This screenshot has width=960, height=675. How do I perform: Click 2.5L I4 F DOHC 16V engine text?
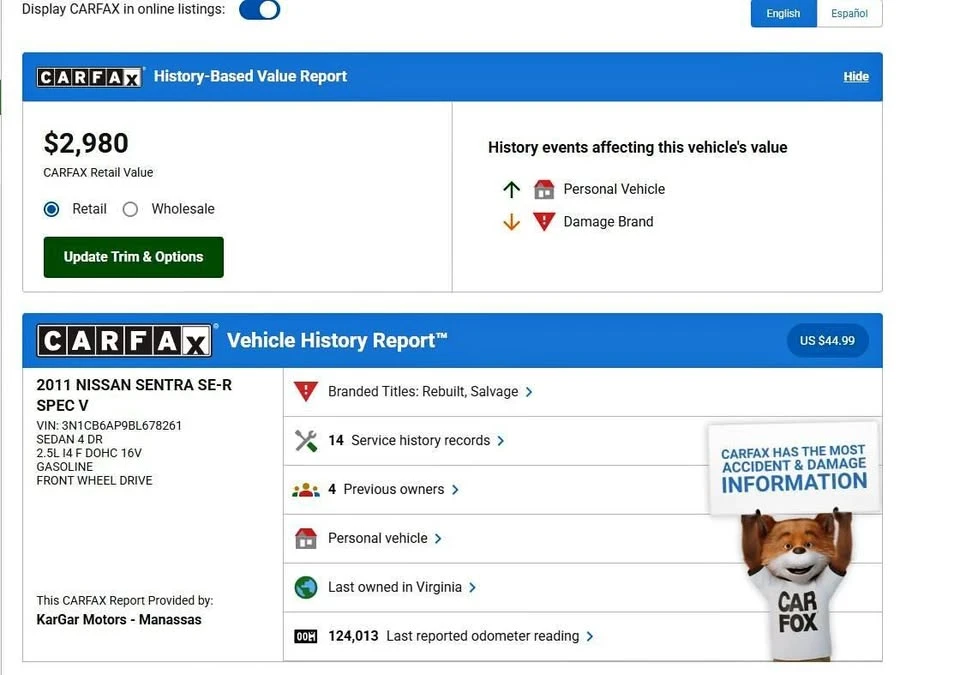(x=89, y=453)
